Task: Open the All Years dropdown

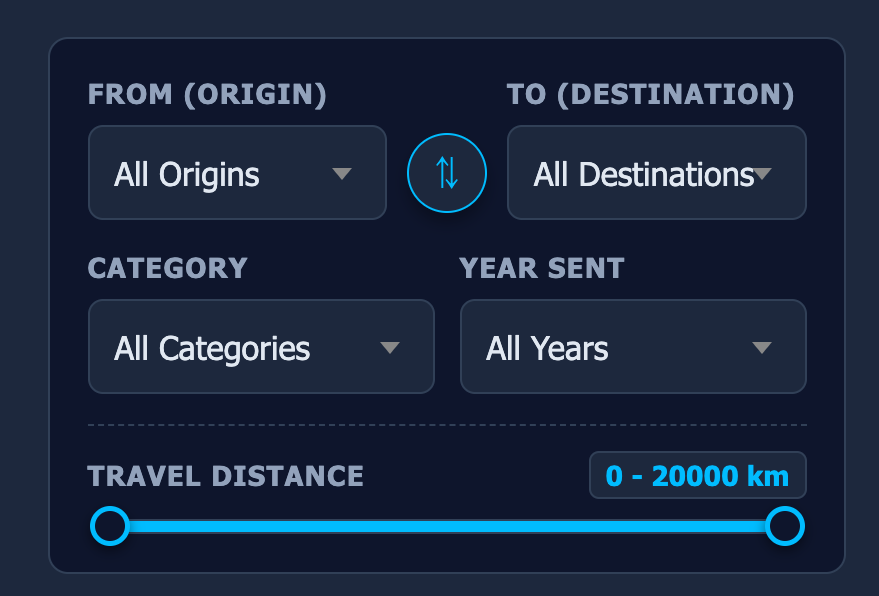Action: point(632,347)
